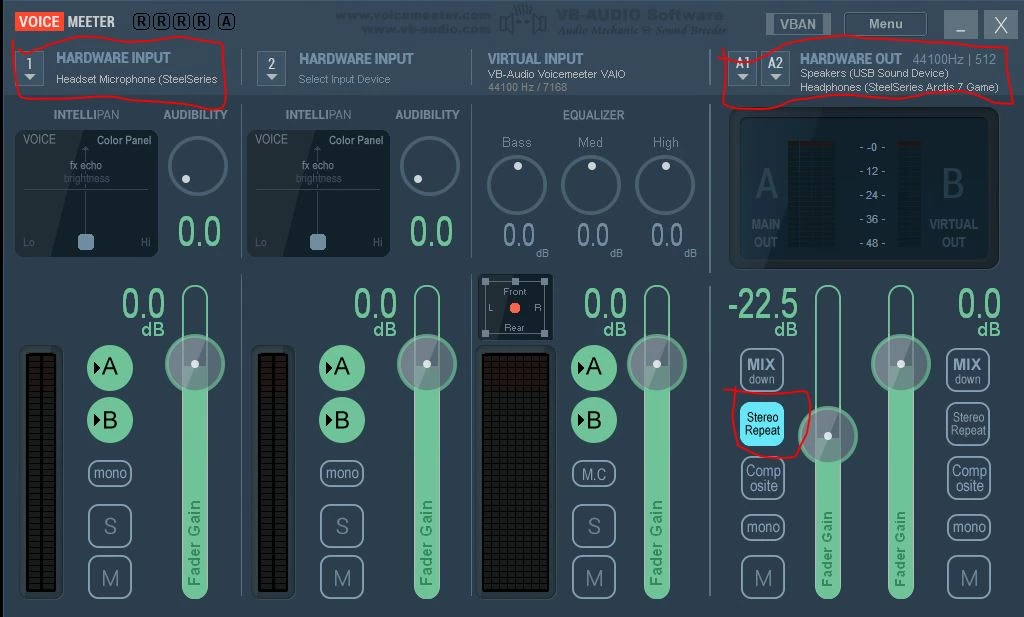Click Color Panel label on input 2 Intellipan

(356, 140)
